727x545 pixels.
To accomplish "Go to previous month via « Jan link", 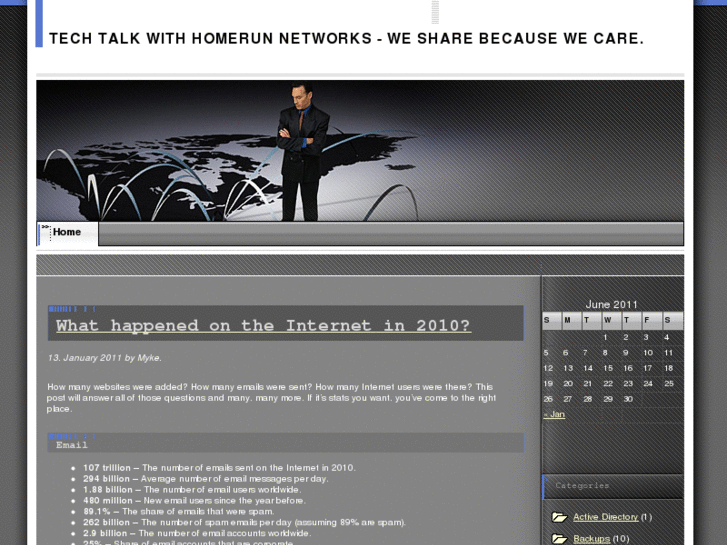I will (554, 414).
